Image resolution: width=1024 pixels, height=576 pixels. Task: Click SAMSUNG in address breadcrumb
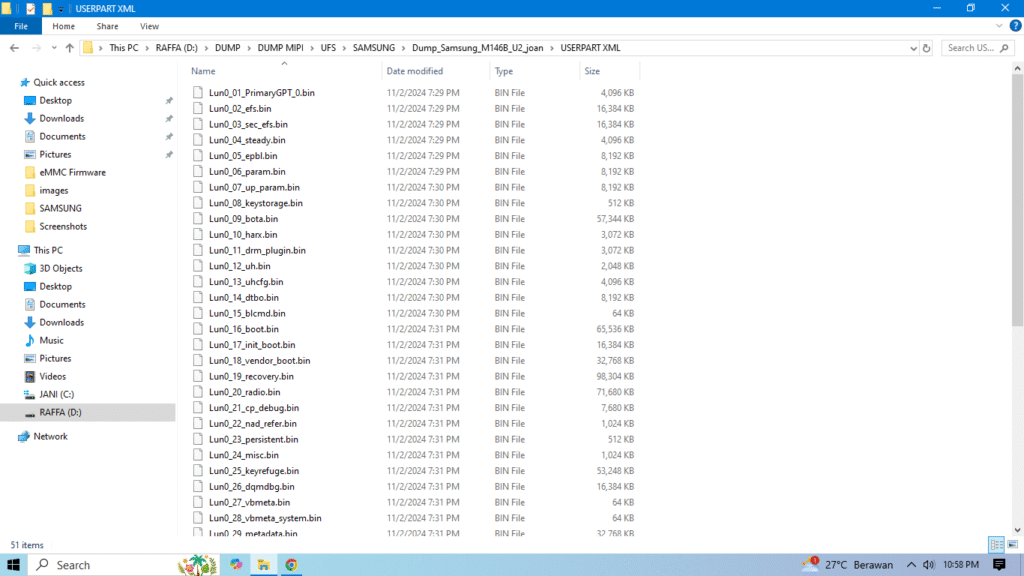(374, 48)
